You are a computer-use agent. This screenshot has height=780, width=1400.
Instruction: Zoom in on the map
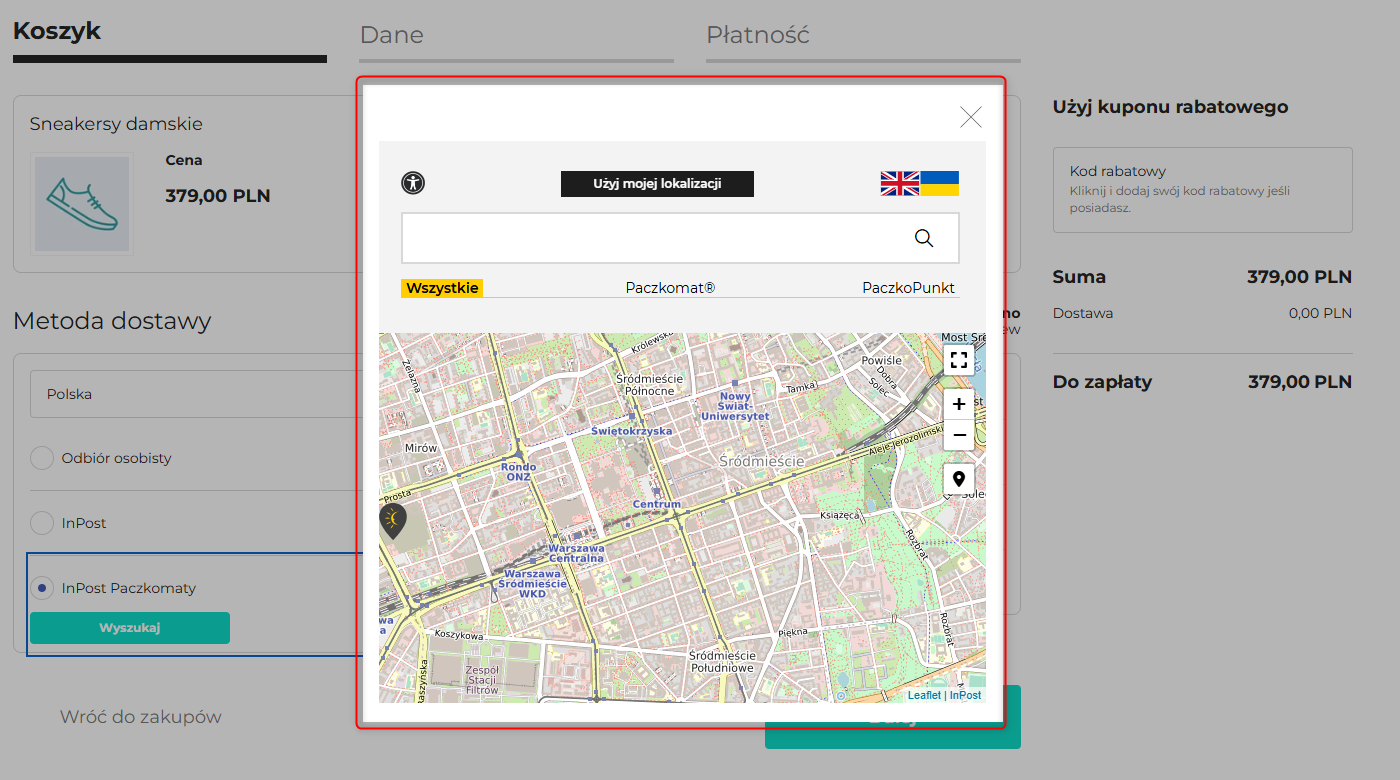pyautogui.click(x=959, y=404)
